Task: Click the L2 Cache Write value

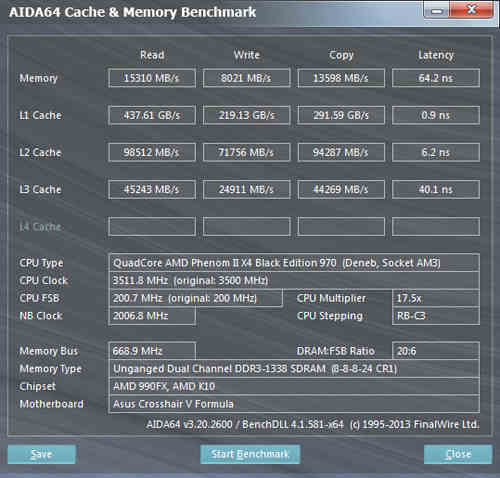Action: pos(246,152)
